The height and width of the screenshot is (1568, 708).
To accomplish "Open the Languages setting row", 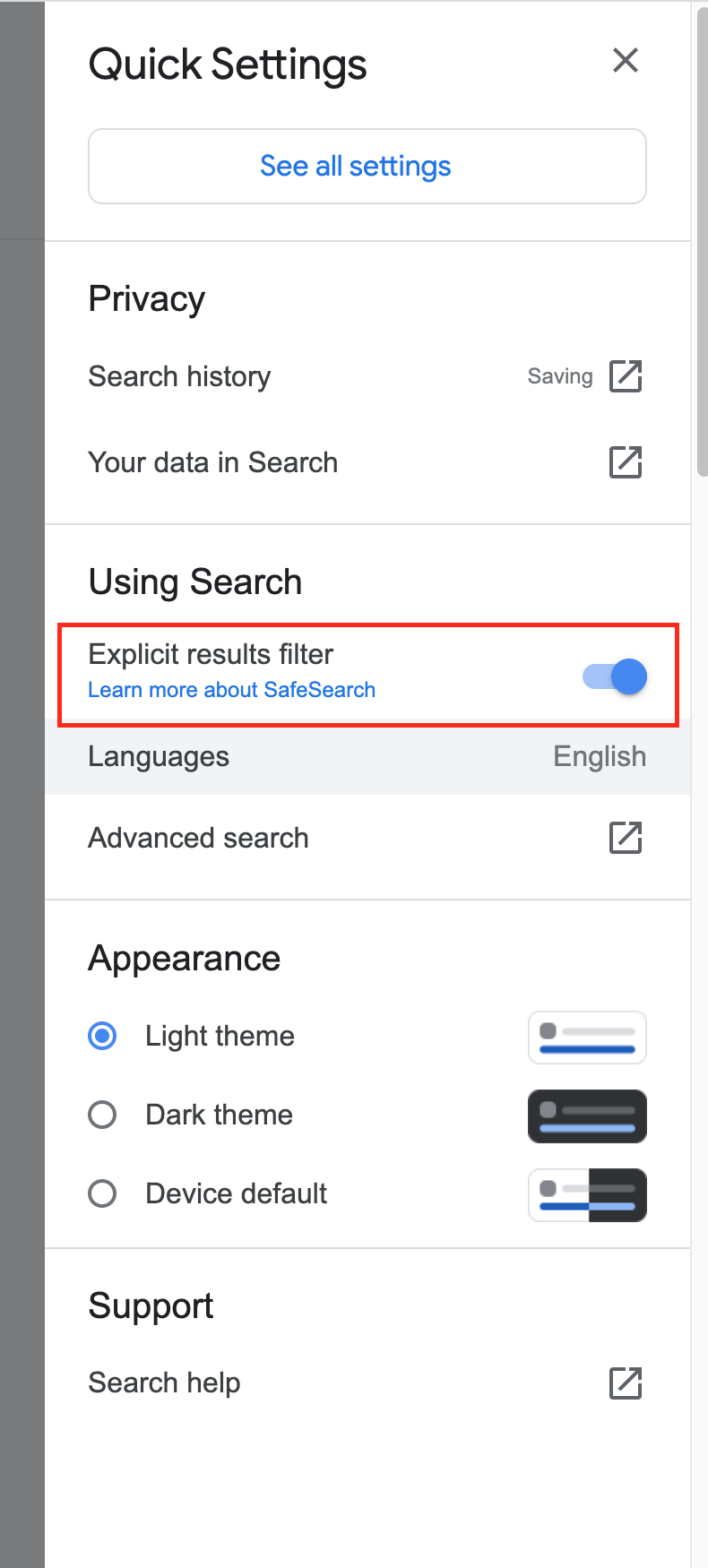I will [367, 757].
